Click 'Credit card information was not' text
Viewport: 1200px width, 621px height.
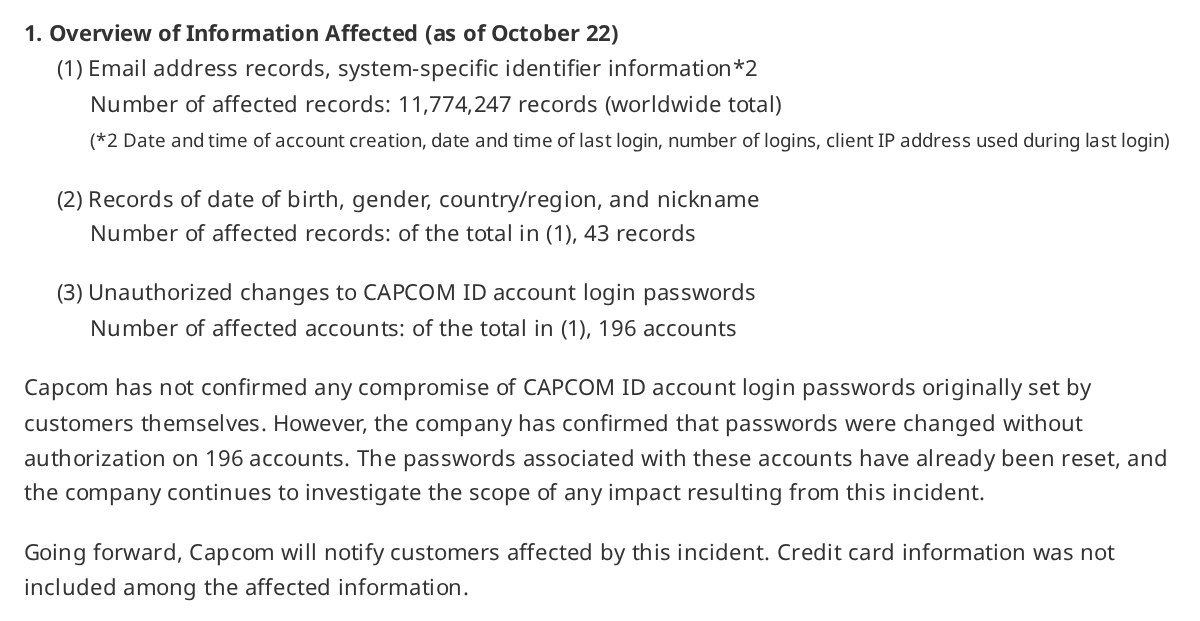tap(945, 552)
